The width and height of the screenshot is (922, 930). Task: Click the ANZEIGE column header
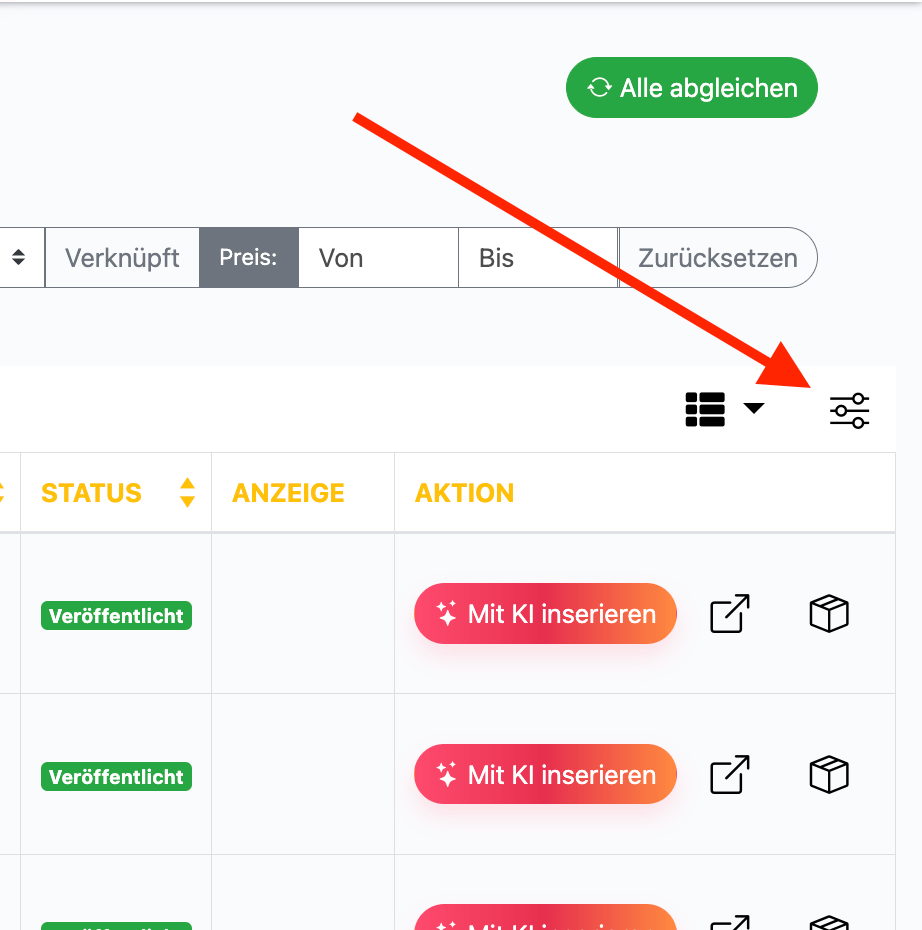click(288, 493)
